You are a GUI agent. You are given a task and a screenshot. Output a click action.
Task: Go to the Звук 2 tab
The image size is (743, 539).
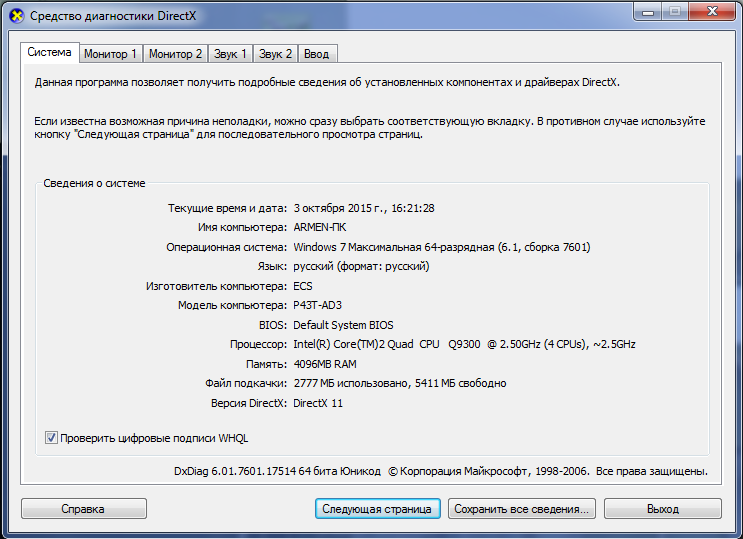click(275, 54)
